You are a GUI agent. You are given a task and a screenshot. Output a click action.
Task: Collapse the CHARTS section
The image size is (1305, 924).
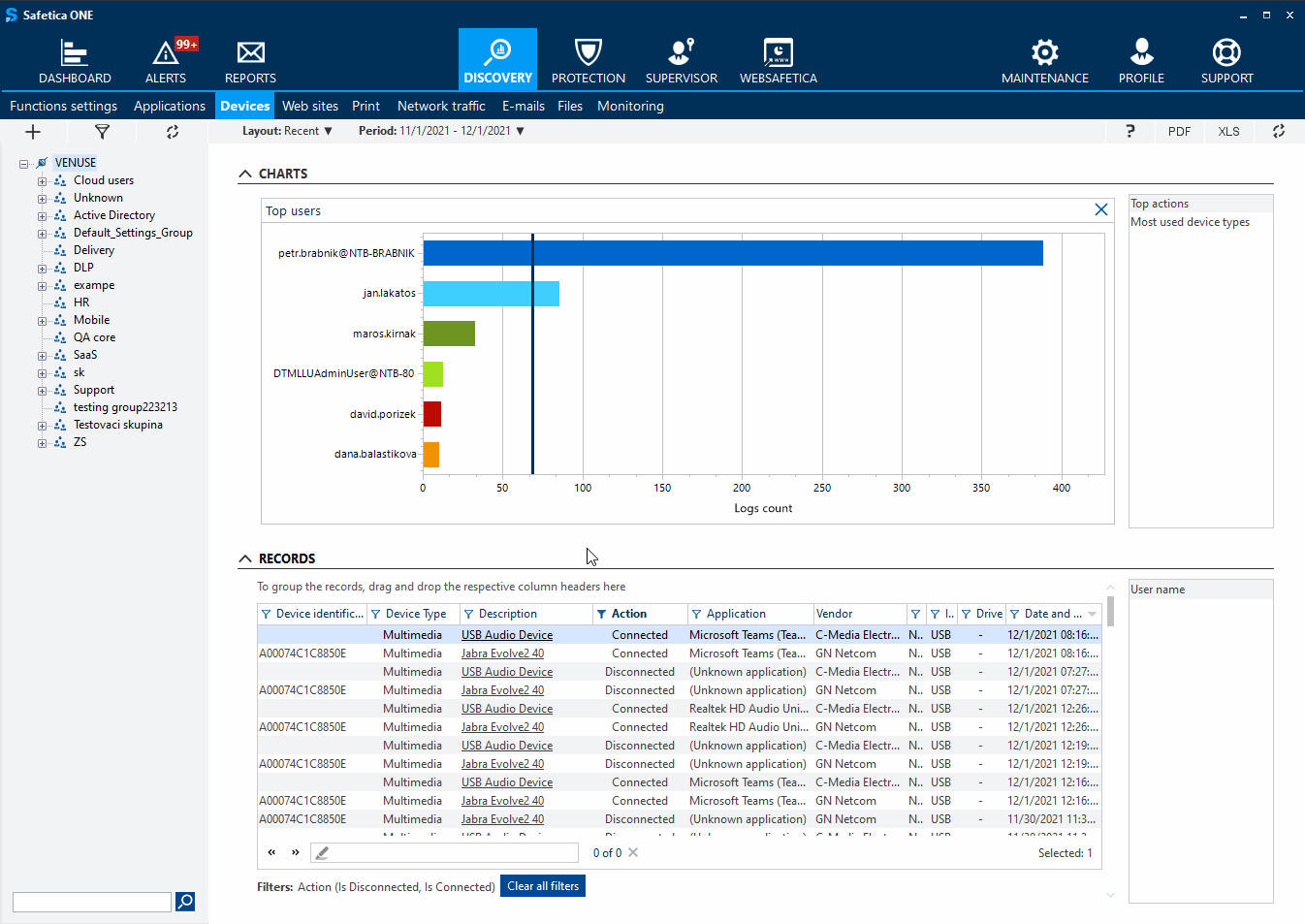(245, 175)
